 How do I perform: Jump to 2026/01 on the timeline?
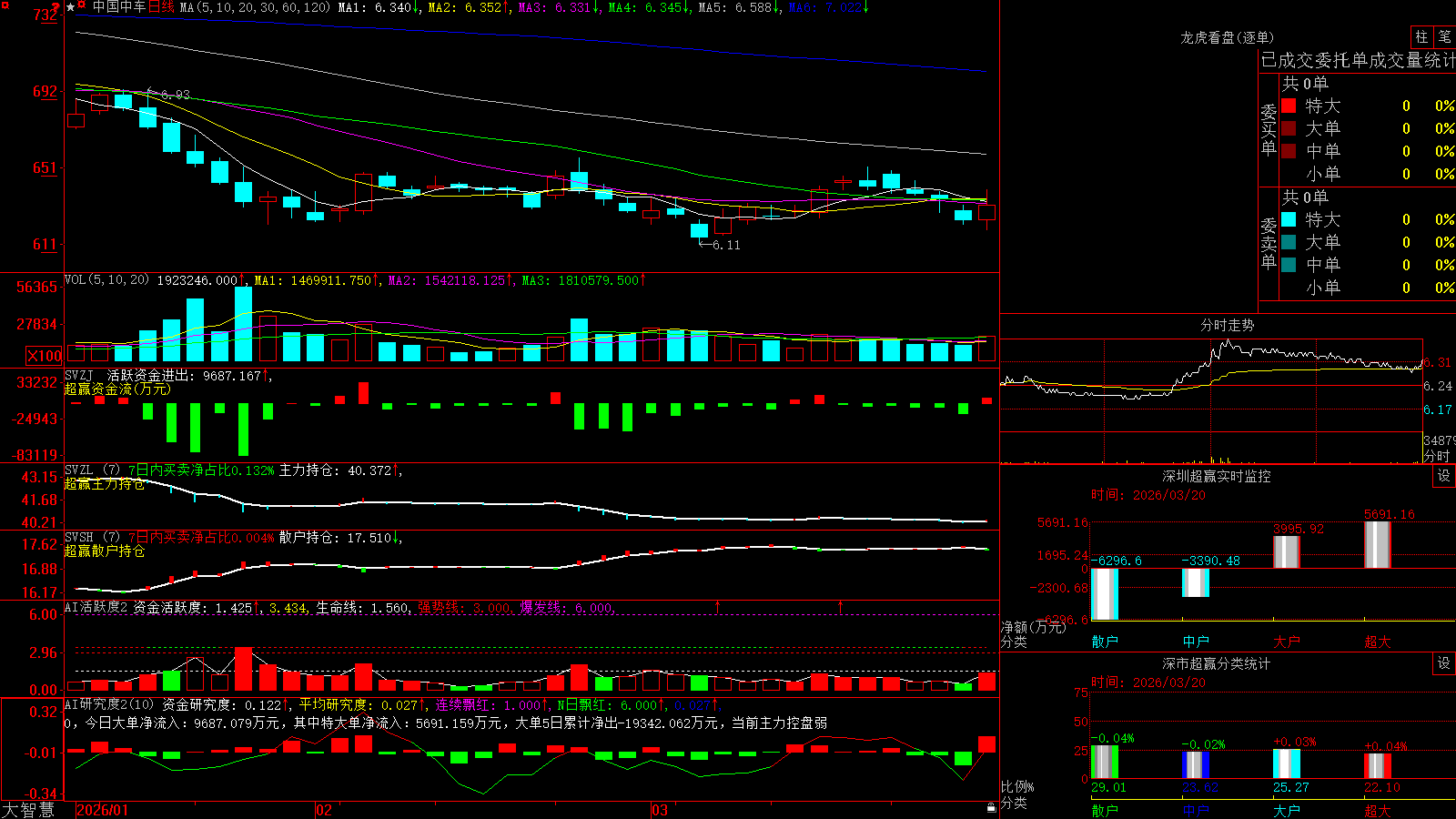[x=103, y=810]
